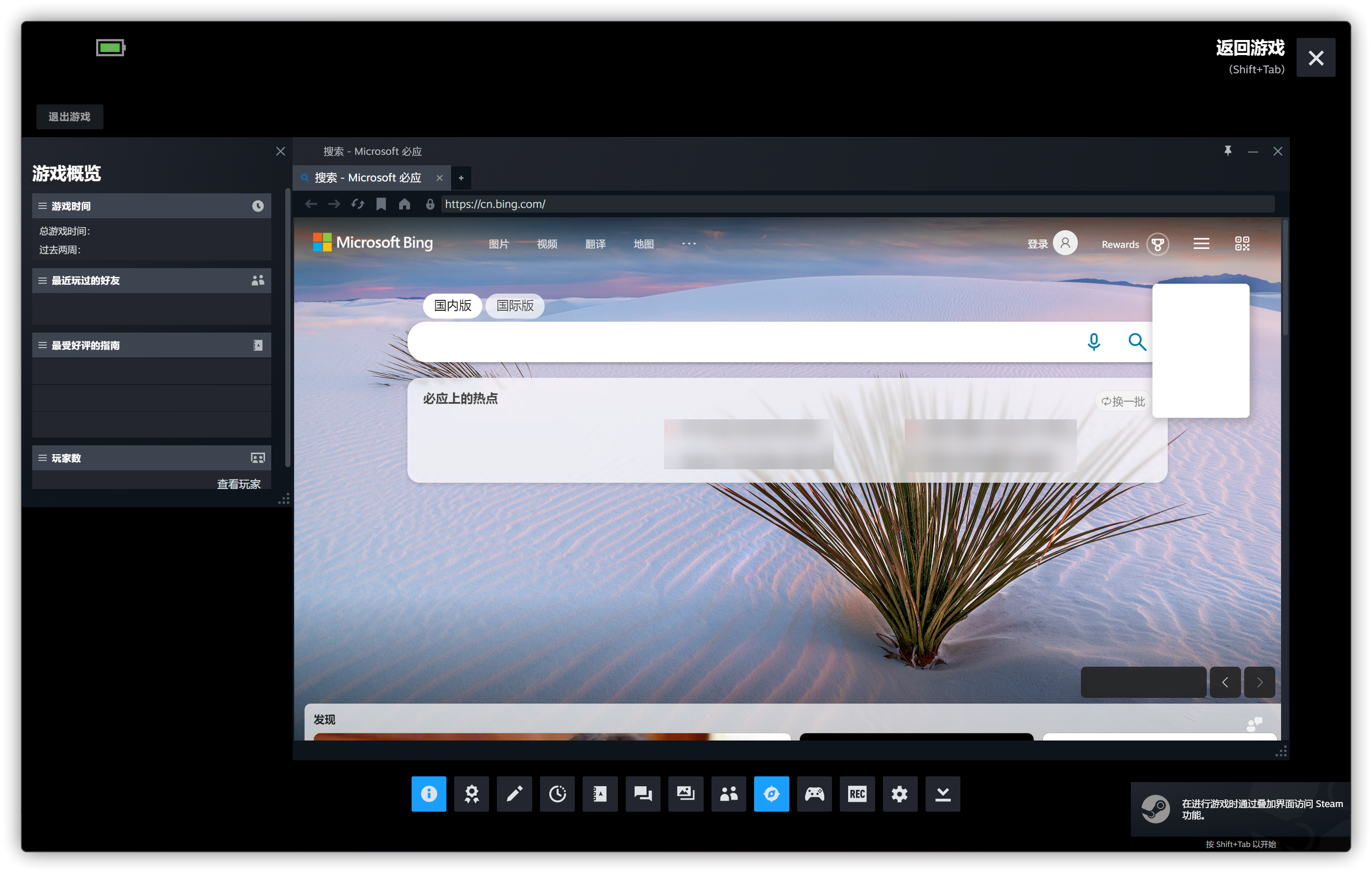This screenshot has height=873, width=1372.
Task: Toggle the game overview info panel button
Action: tap(428, 794)
